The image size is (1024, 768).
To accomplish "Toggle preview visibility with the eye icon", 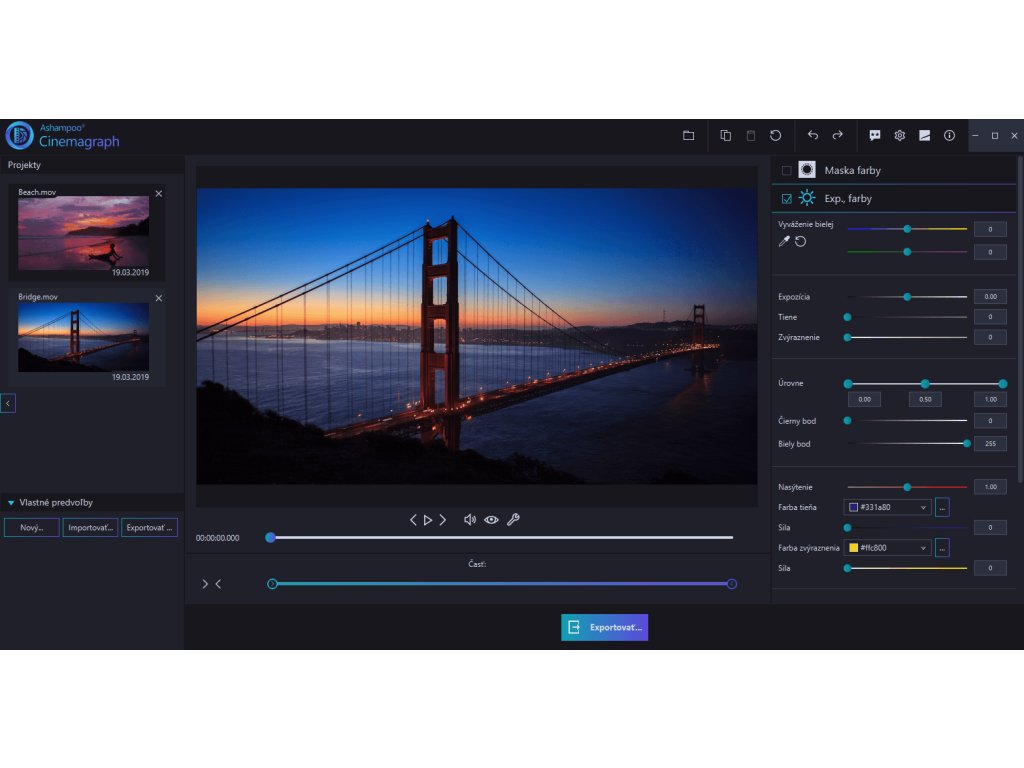I will point(491,520).
